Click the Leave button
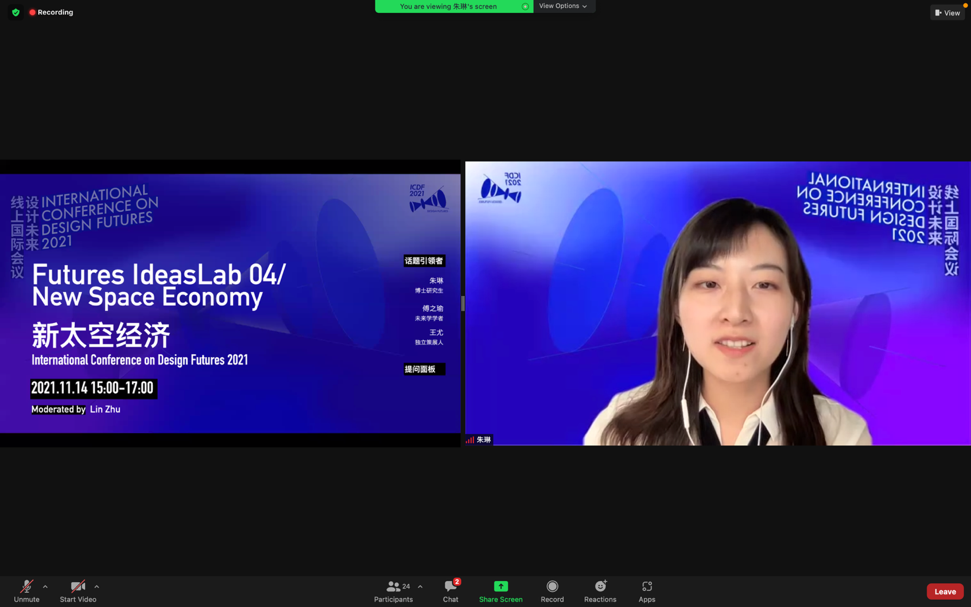This screenshot has width=971, height=607. coord(943,591)
